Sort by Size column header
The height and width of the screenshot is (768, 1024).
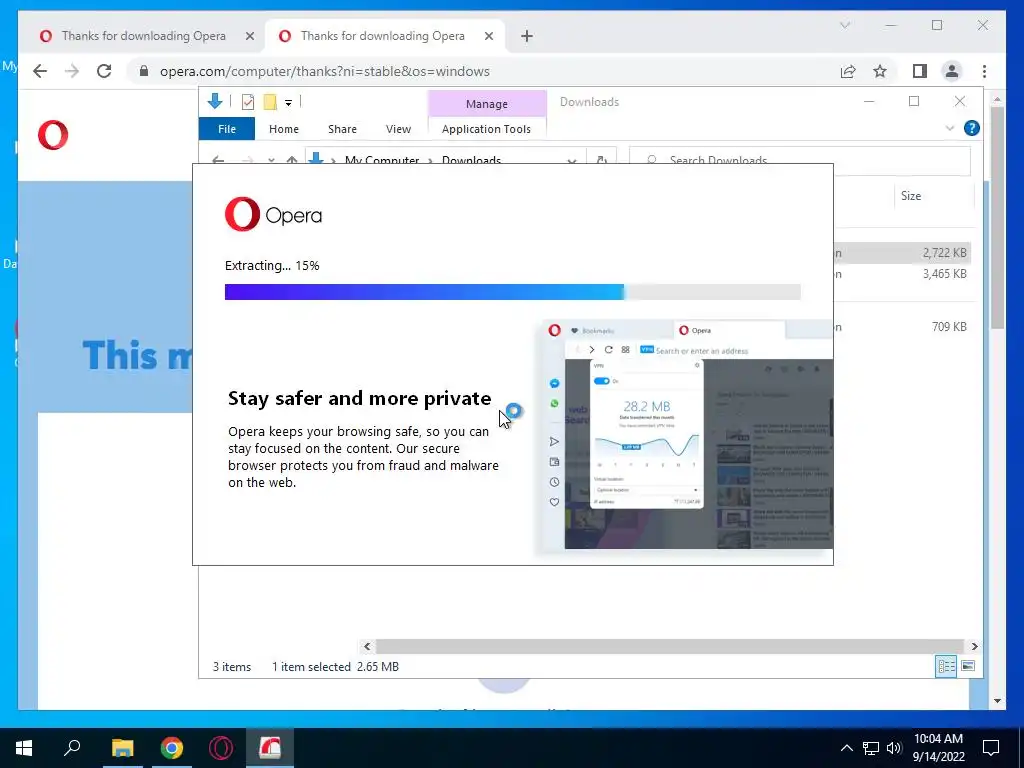[911, 196]
